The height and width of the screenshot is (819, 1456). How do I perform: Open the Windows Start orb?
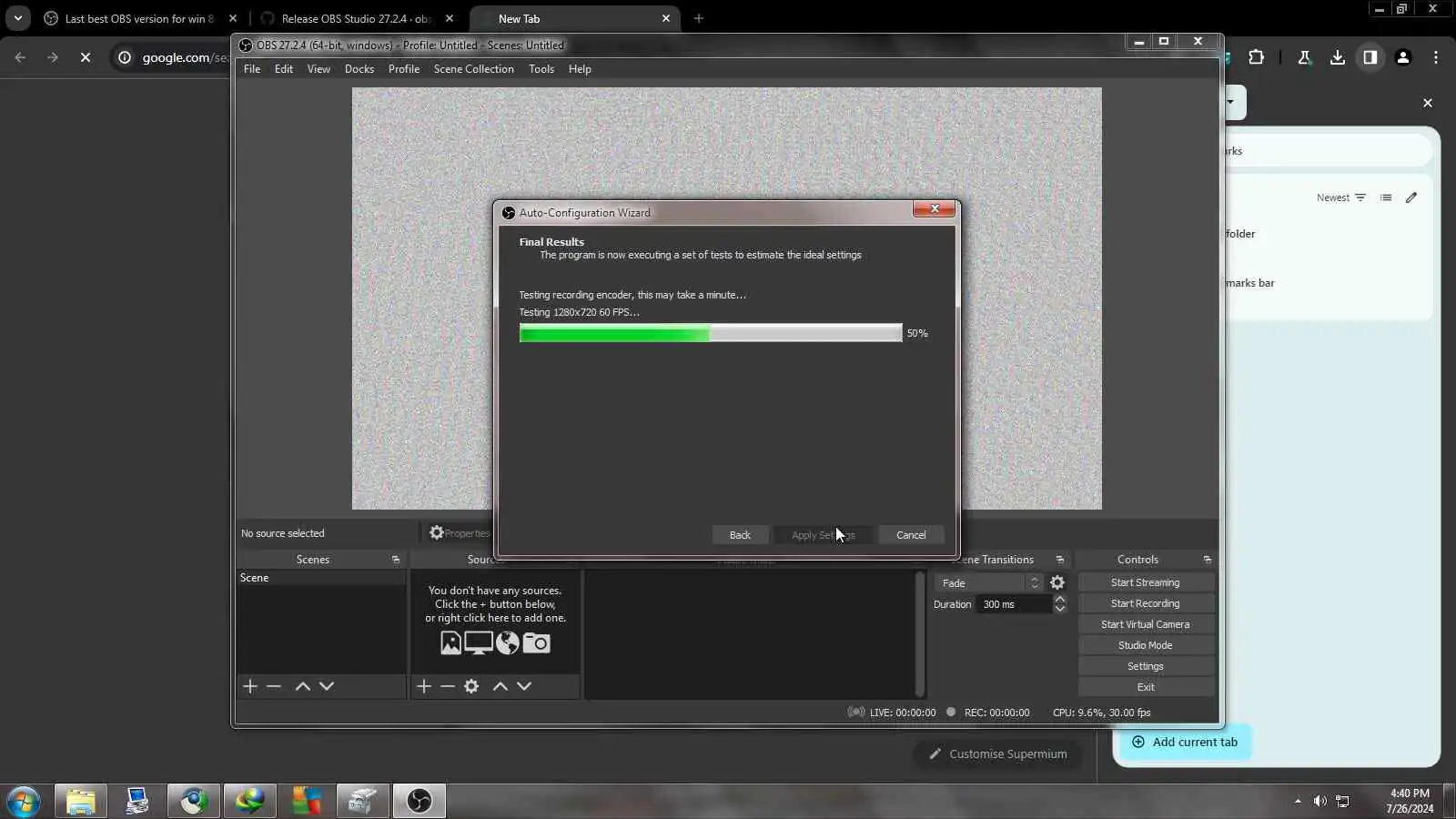tap(24, 801)
